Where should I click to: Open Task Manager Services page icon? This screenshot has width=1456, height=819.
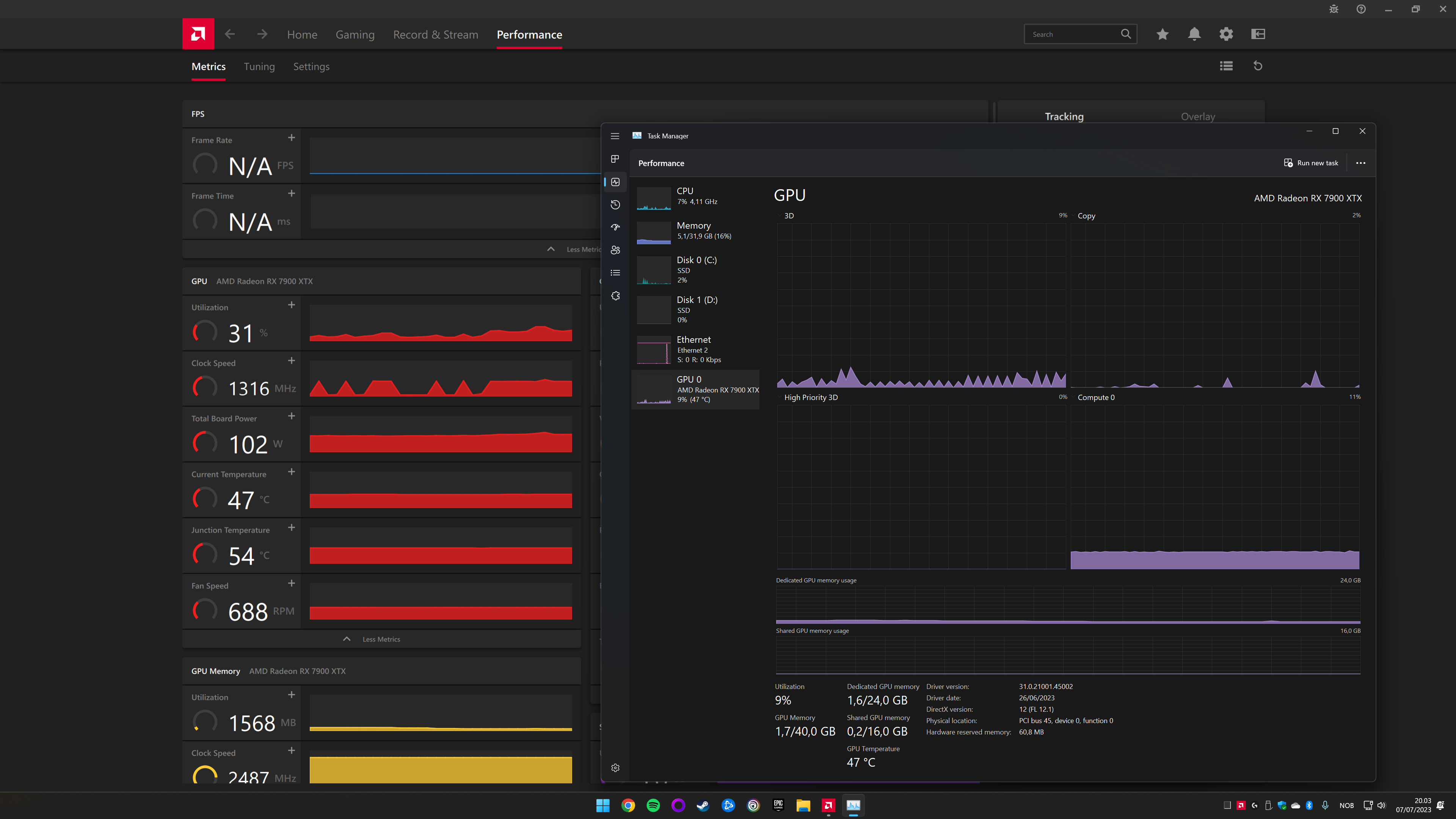pos(615,296)
